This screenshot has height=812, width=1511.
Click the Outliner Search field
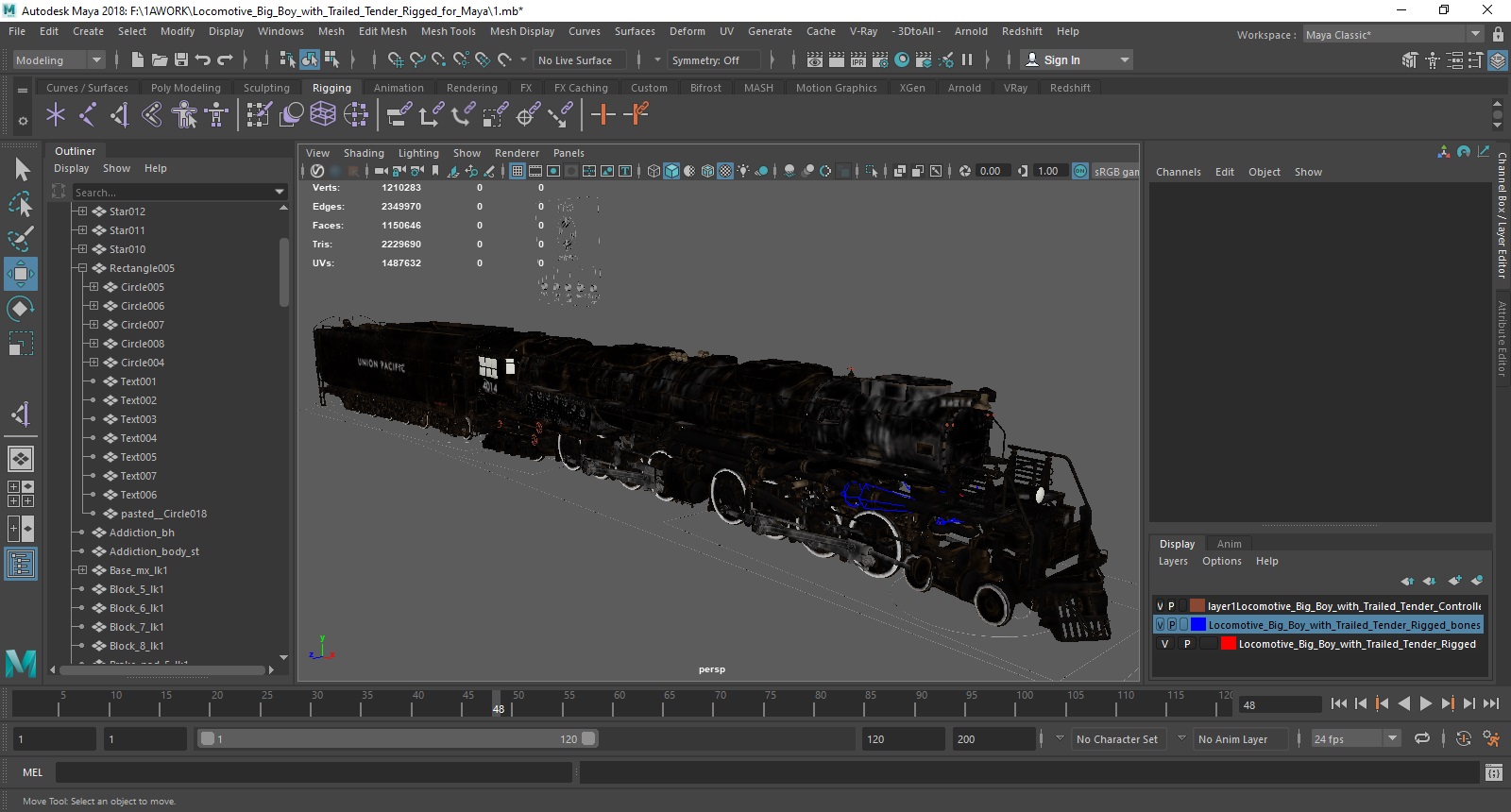[179, 193]
